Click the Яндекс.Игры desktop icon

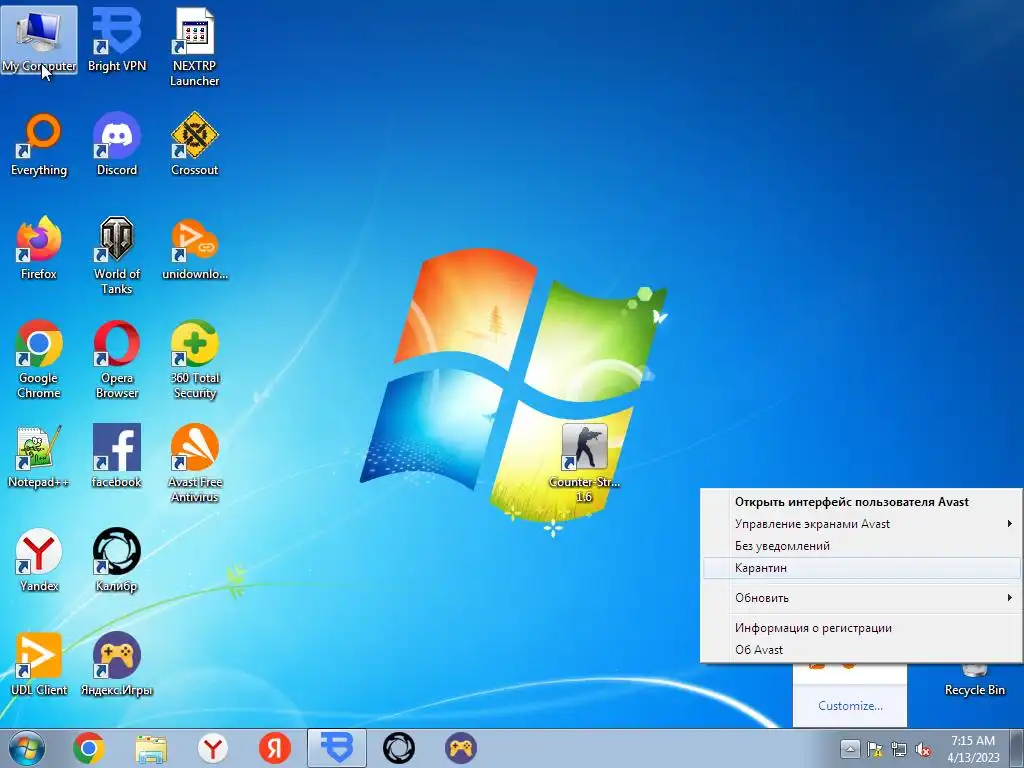coord(117,664)
